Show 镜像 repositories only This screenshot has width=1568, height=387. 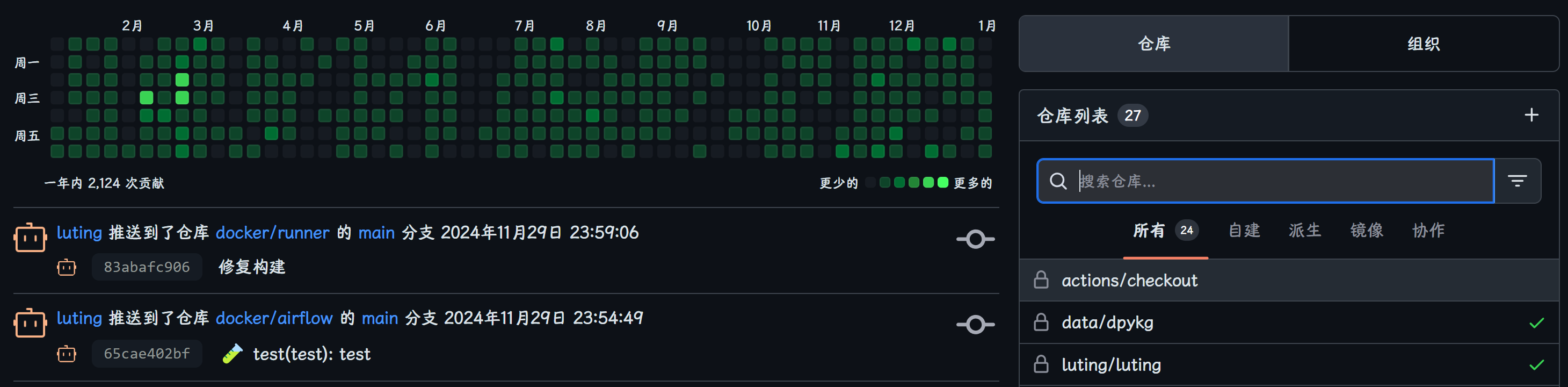pyautogui.click(x=1367, y=231)
